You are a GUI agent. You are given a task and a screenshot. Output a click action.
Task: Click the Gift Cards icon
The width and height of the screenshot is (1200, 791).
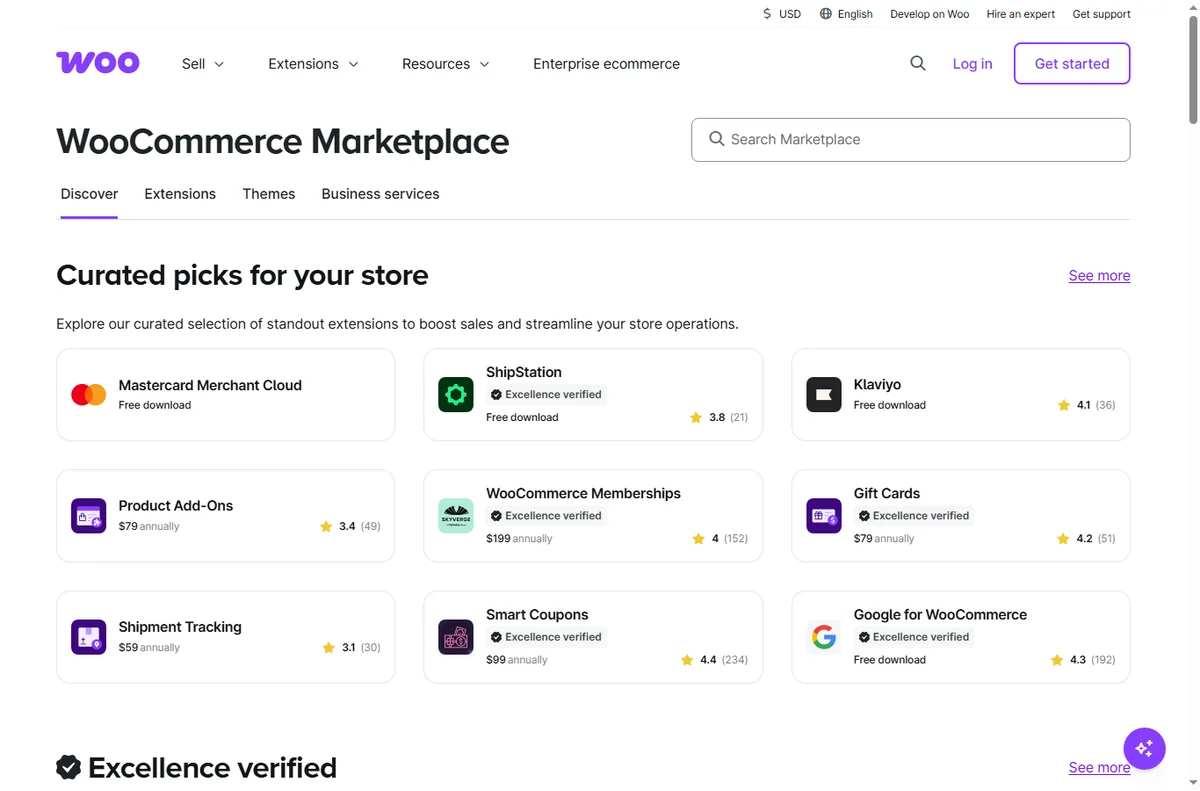click(824, 515)
